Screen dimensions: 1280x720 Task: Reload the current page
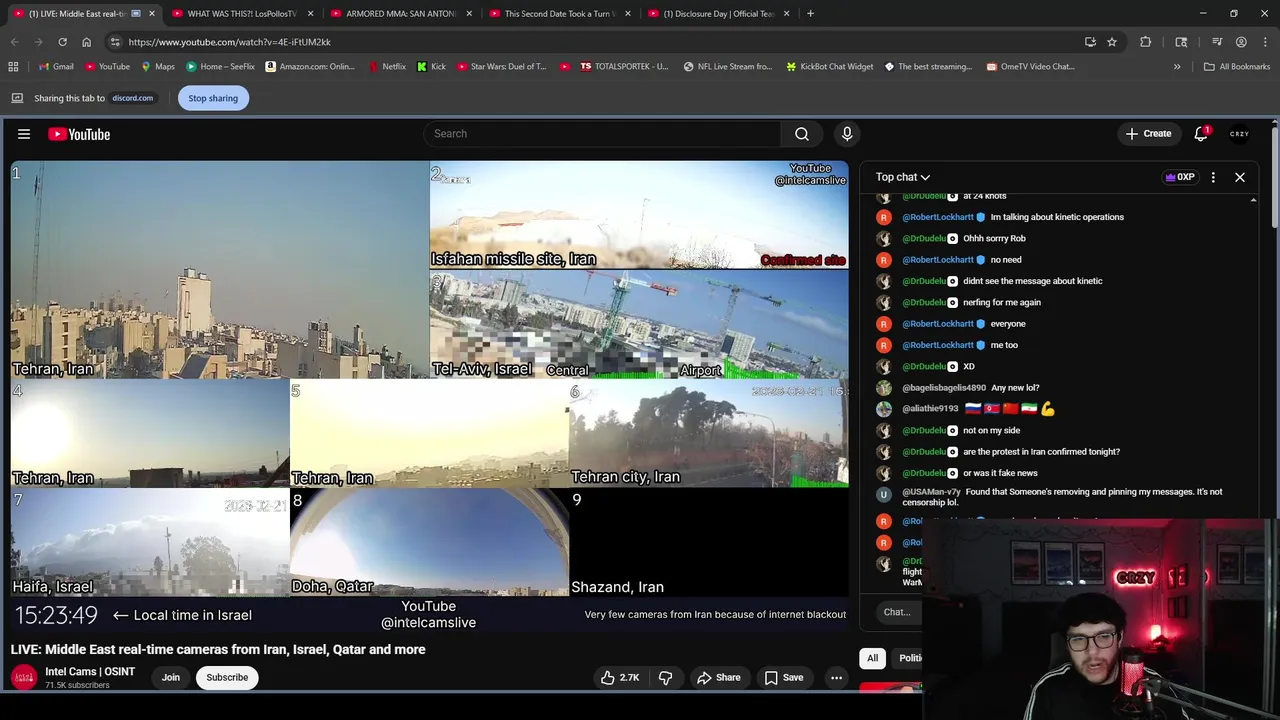[x=62, y=42]
